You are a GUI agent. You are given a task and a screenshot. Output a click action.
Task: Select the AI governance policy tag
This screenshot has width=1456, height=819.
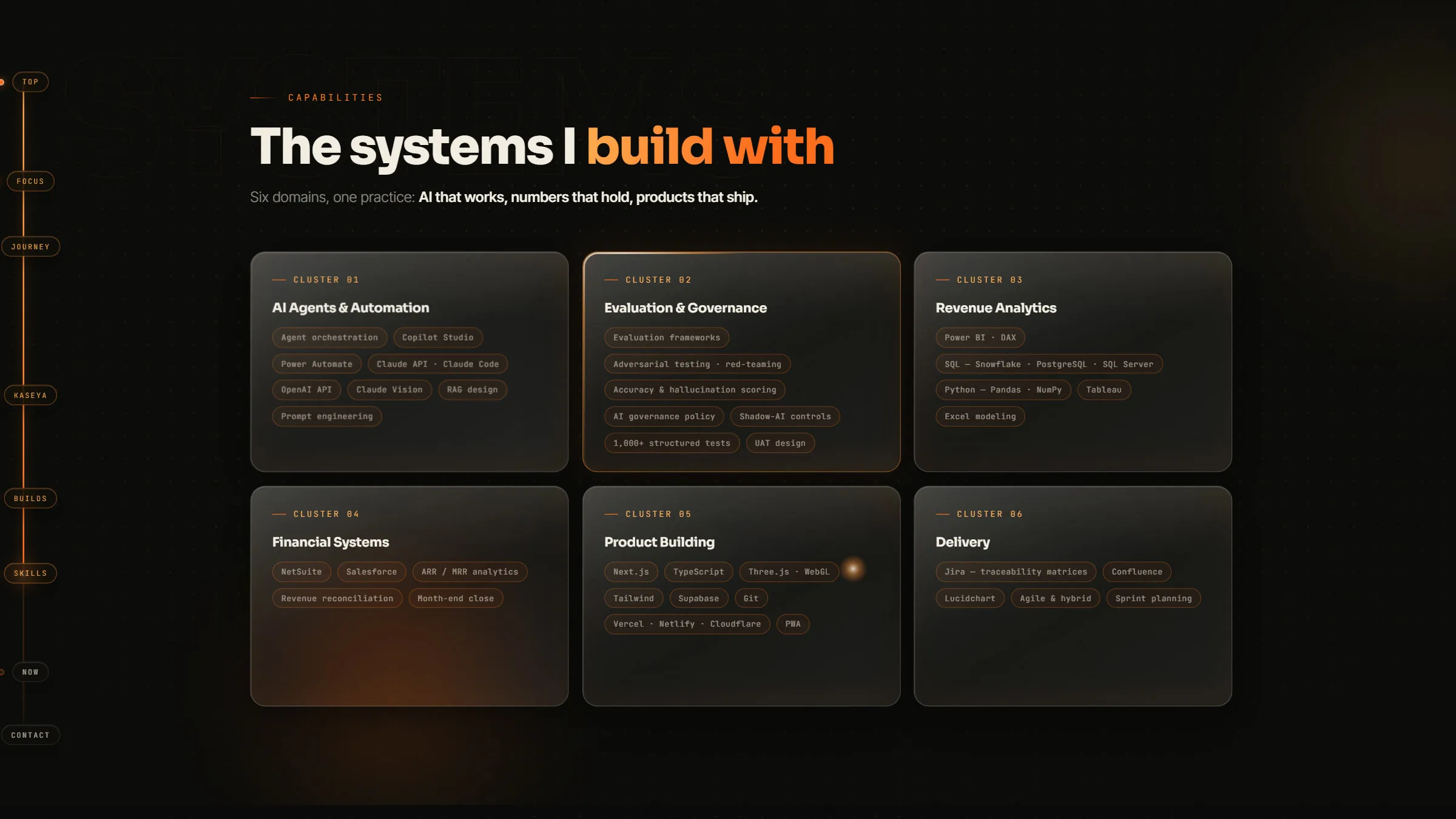click(x=664, y=417)
